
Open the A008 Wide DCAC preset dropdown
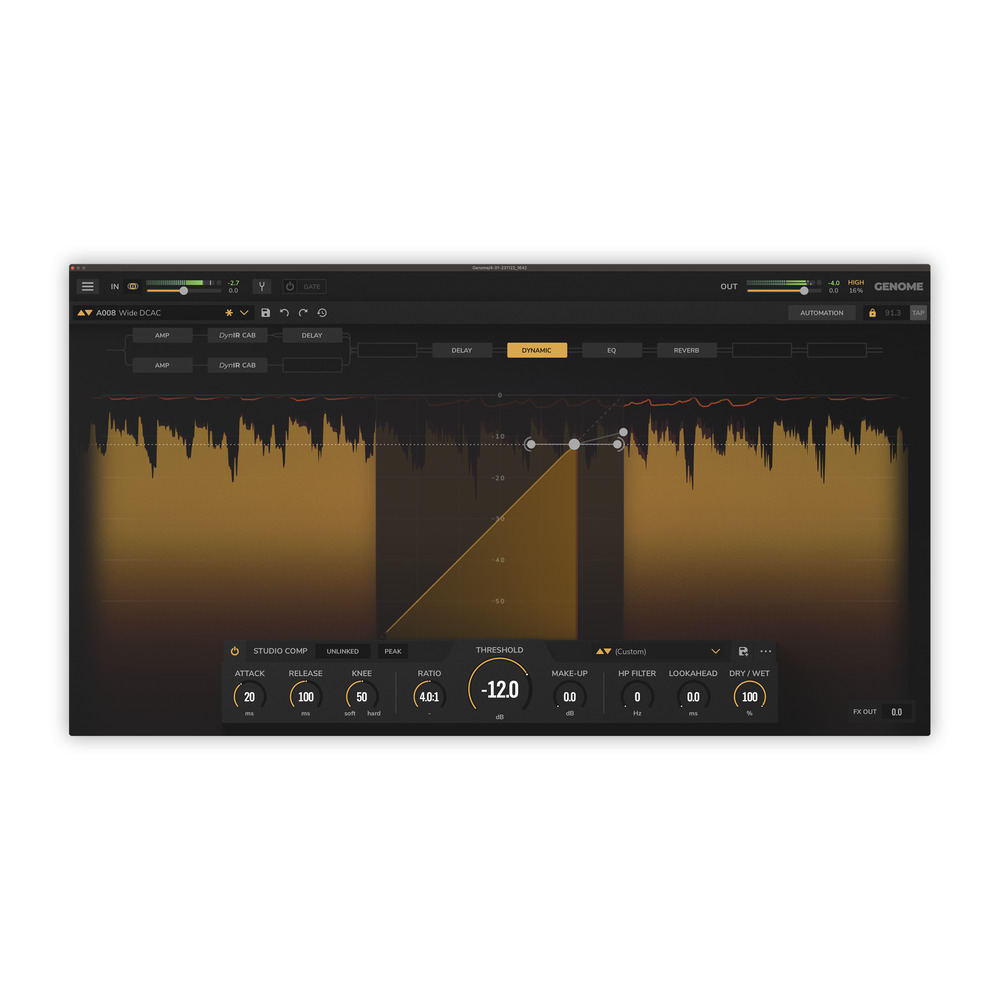243,313
